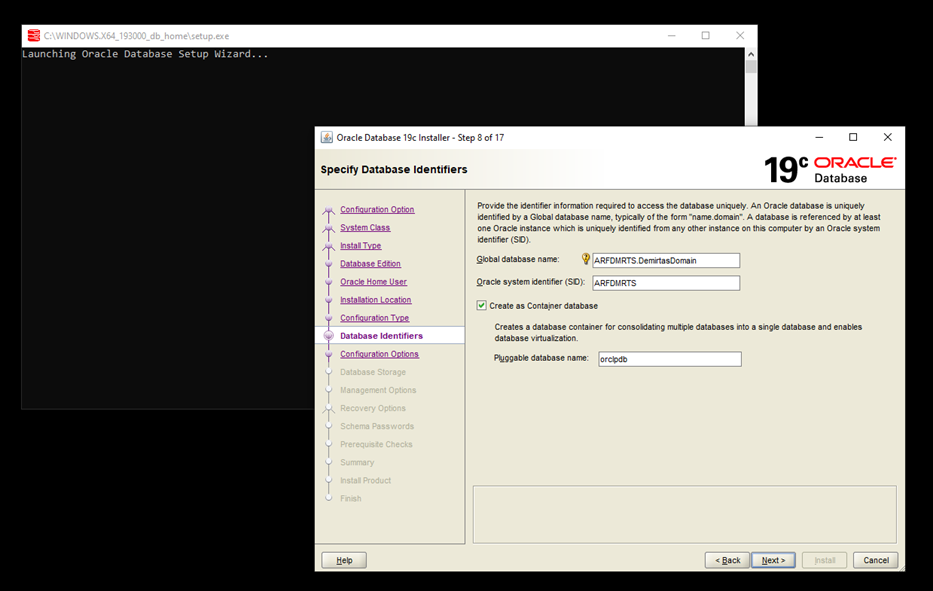Open the Install Type step
The image size is (933, 591).
pos(361,245)
